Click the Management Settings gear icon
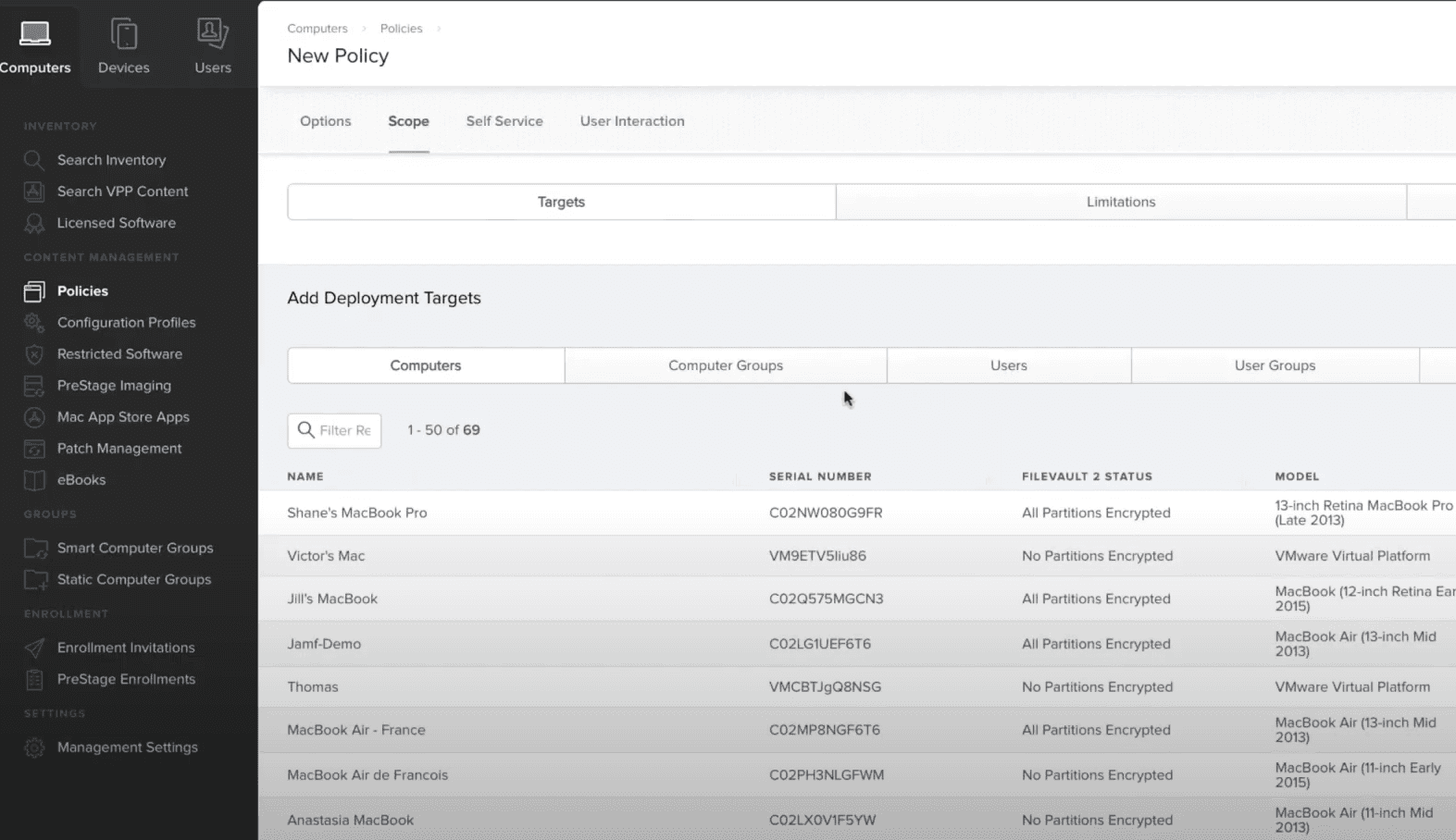The image size is (1456, 840). 34,747
